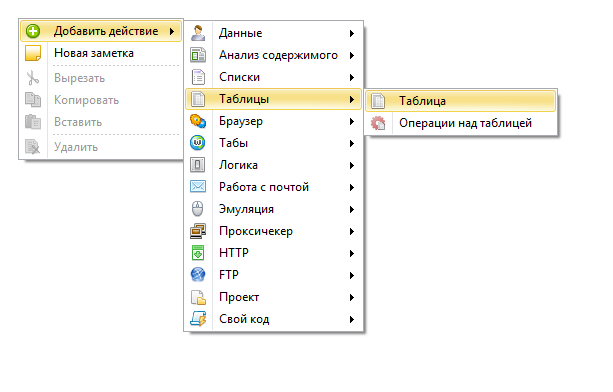The image size is (613, 392).
Task: Click the red gear icon for Операции над таблицей
Action: (378, 123)
